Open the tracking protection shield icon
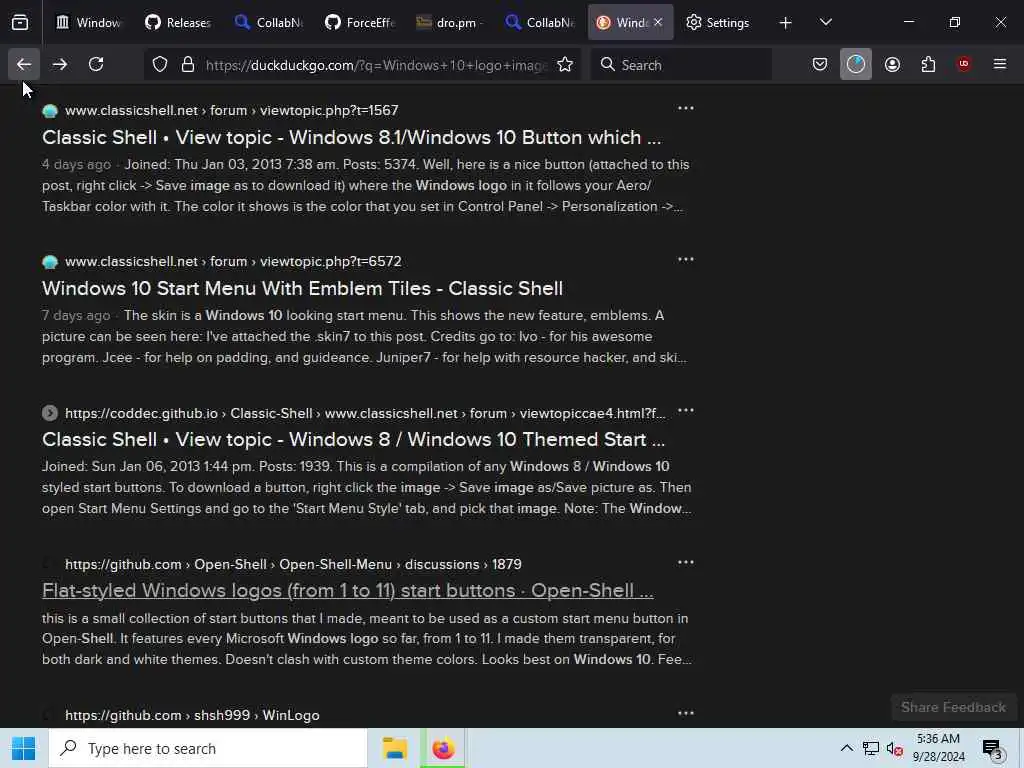 [x=160, y=65]
